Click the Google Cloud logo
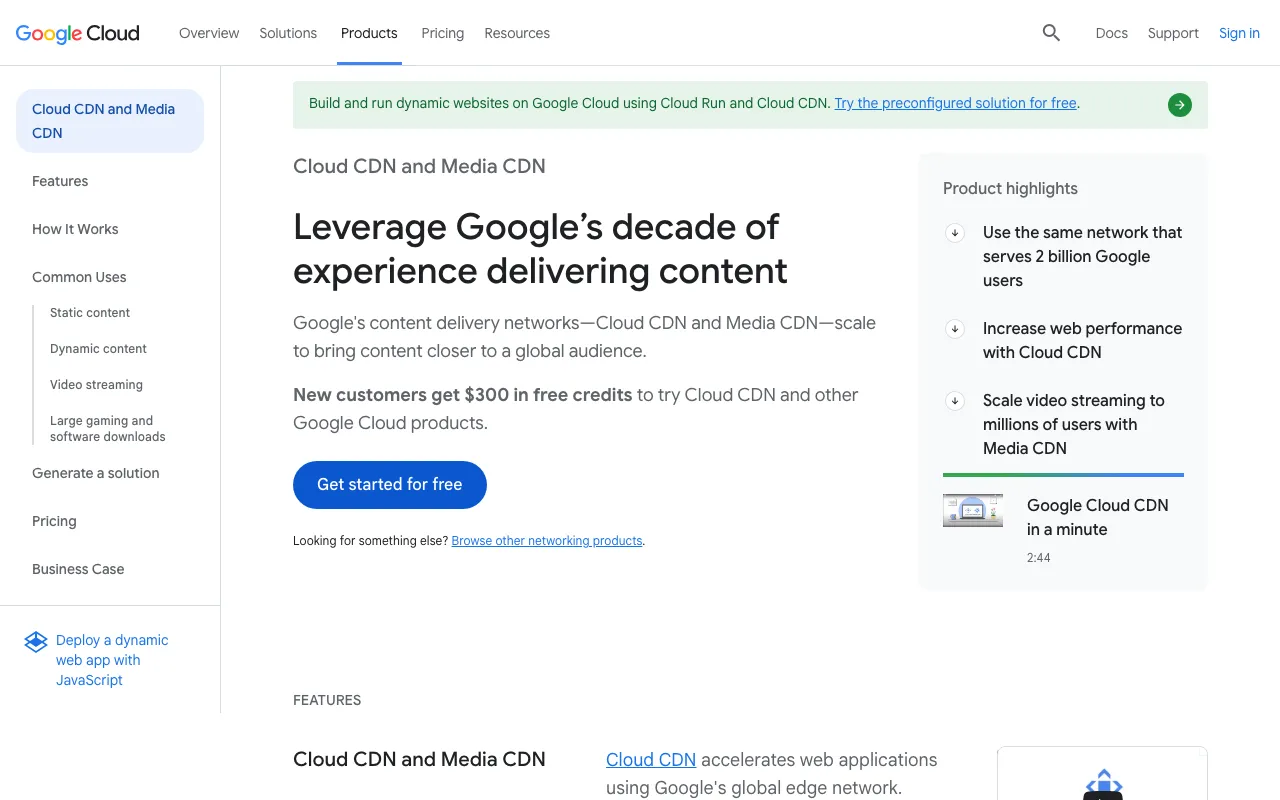The width and height of the screenshot is (1280, 800). [78, 33]
